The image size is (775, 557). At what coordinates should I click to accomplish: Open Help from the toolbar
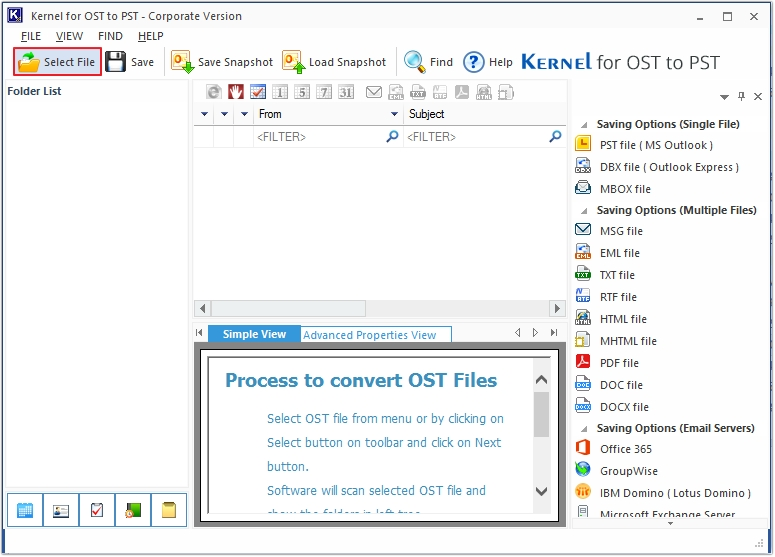pos(488,62)
